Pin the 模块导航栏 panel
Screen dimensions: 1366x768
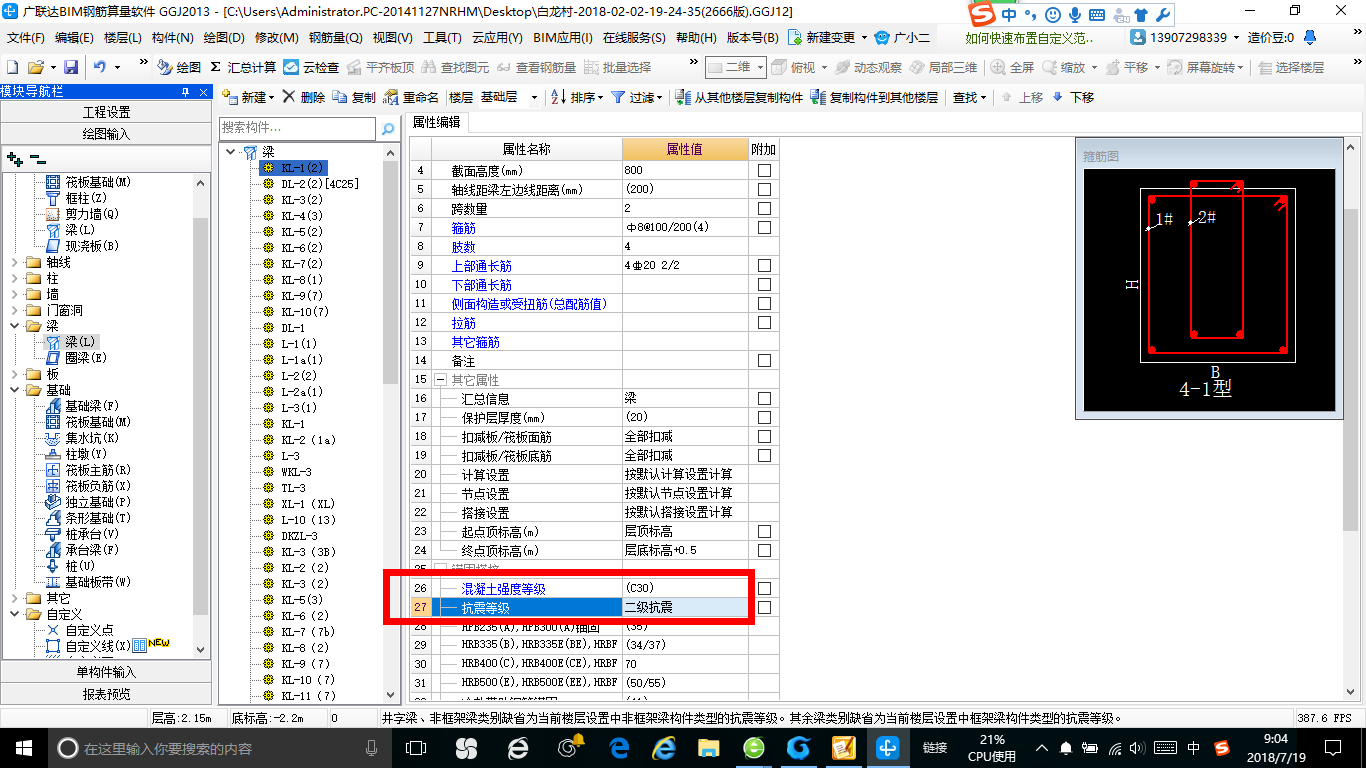[x=185, y=91]
